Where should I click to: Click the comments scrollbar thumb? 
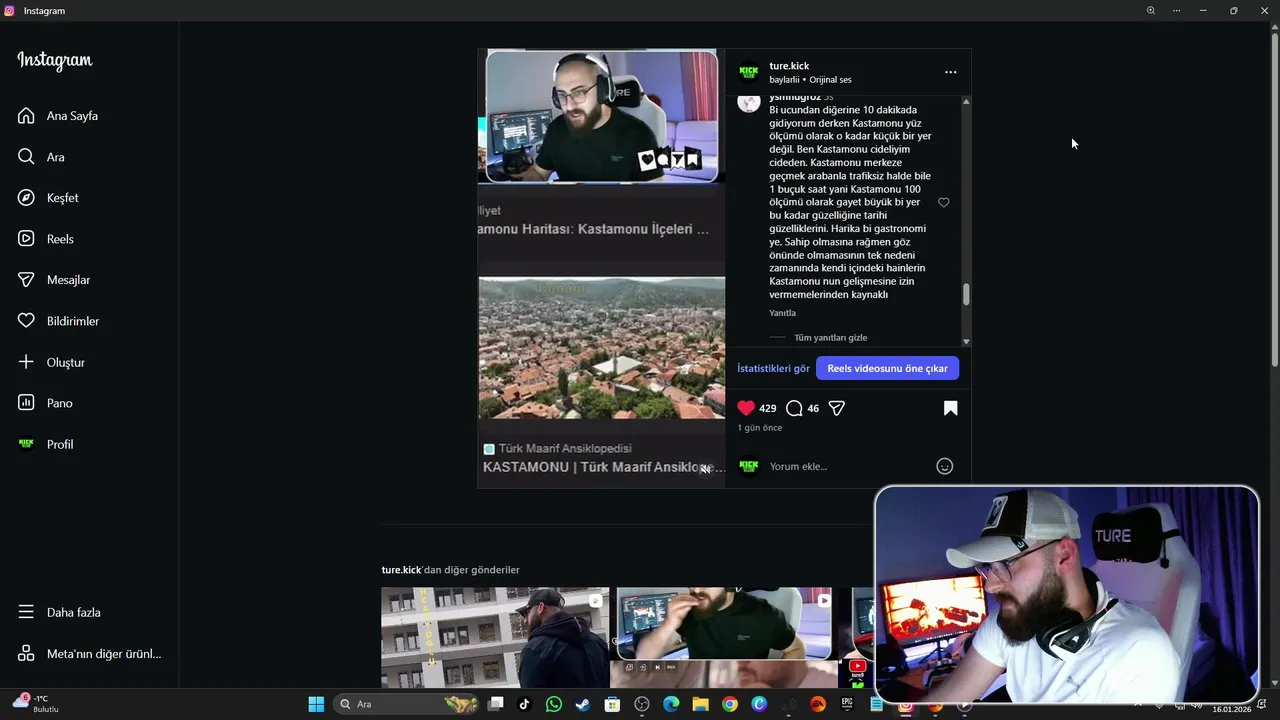click(x=966, y=294)
